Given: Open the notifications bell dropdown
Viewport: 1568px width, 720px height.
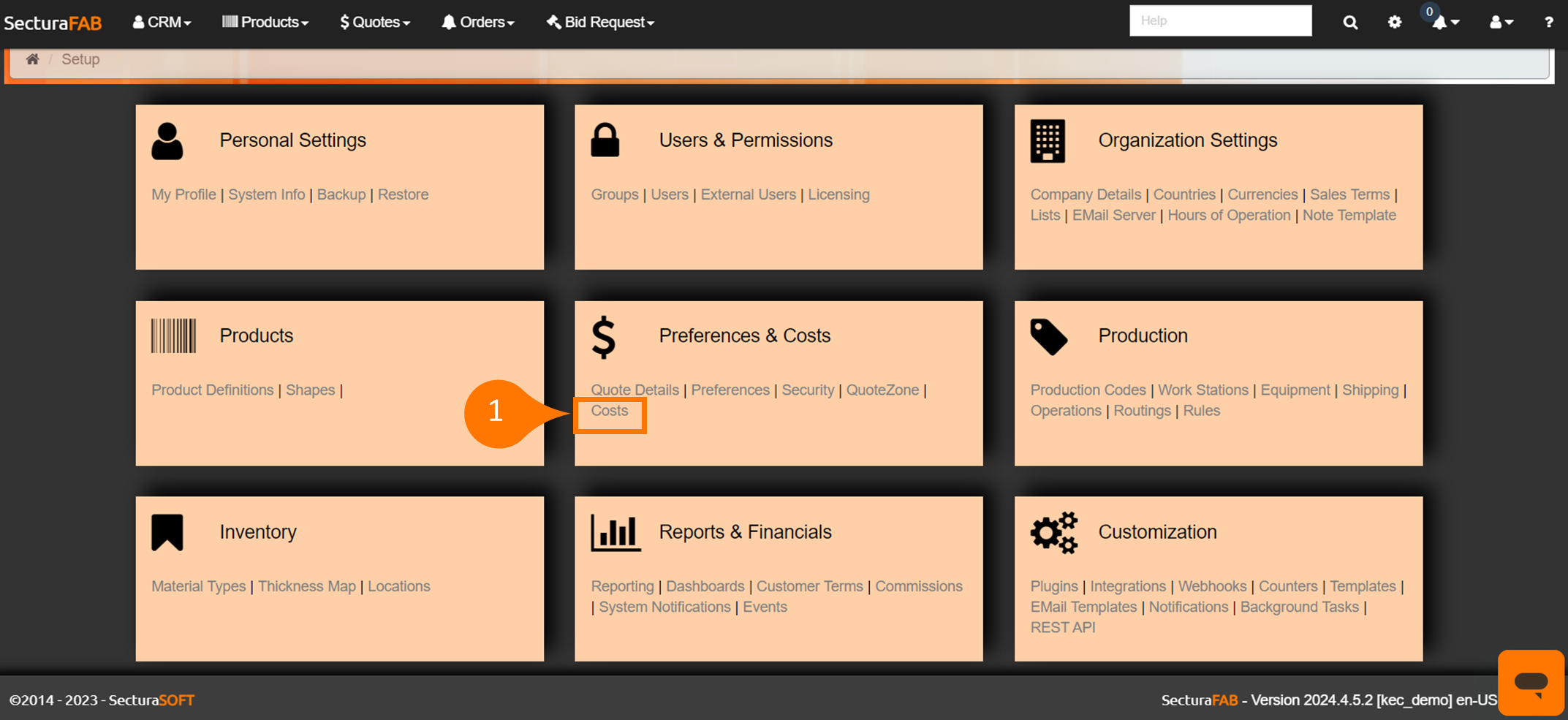Looking at the screenshot, I should [x=1444, y=22].
